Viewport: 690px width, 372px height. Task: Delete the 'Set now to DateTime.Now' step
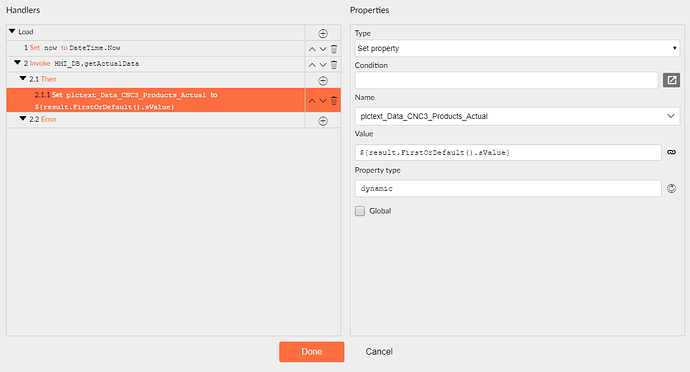(334, 49)
